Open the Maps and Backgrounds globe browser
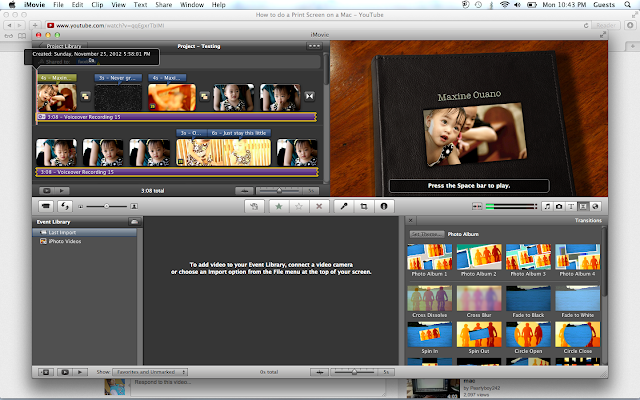Image resolution: width=640 pixels, height=400 pixels. (x=595, y=207)
